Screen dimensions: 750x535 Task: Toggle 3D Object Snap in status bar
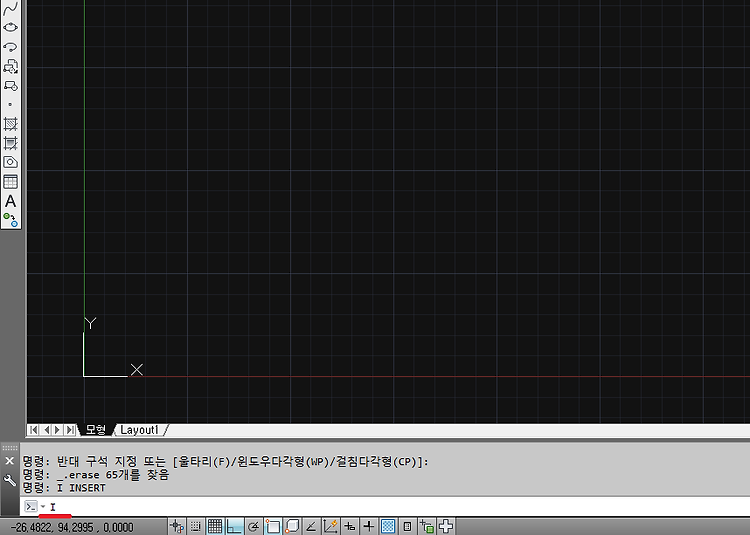(292, 526)
